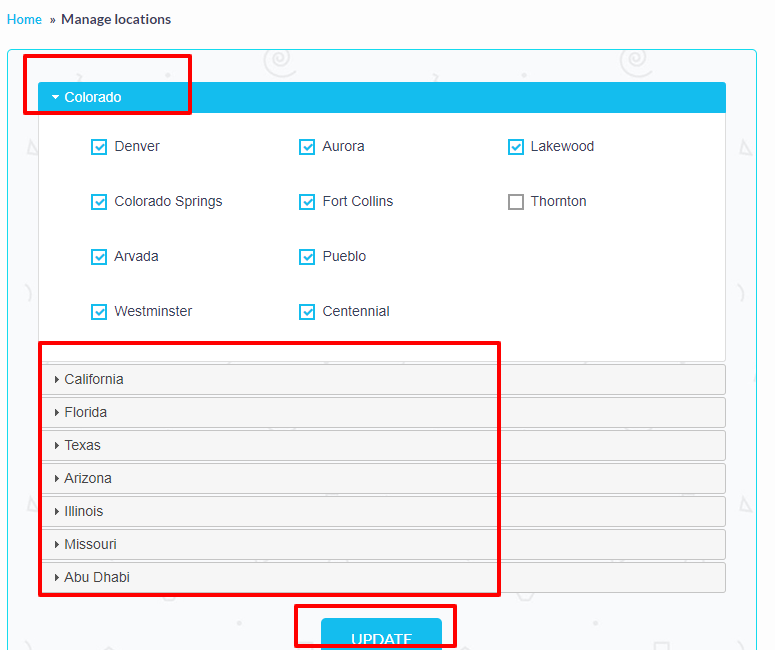Expand the Texas location group
The height and width of the screenshot is (650, 775).
tap(83, 445)
